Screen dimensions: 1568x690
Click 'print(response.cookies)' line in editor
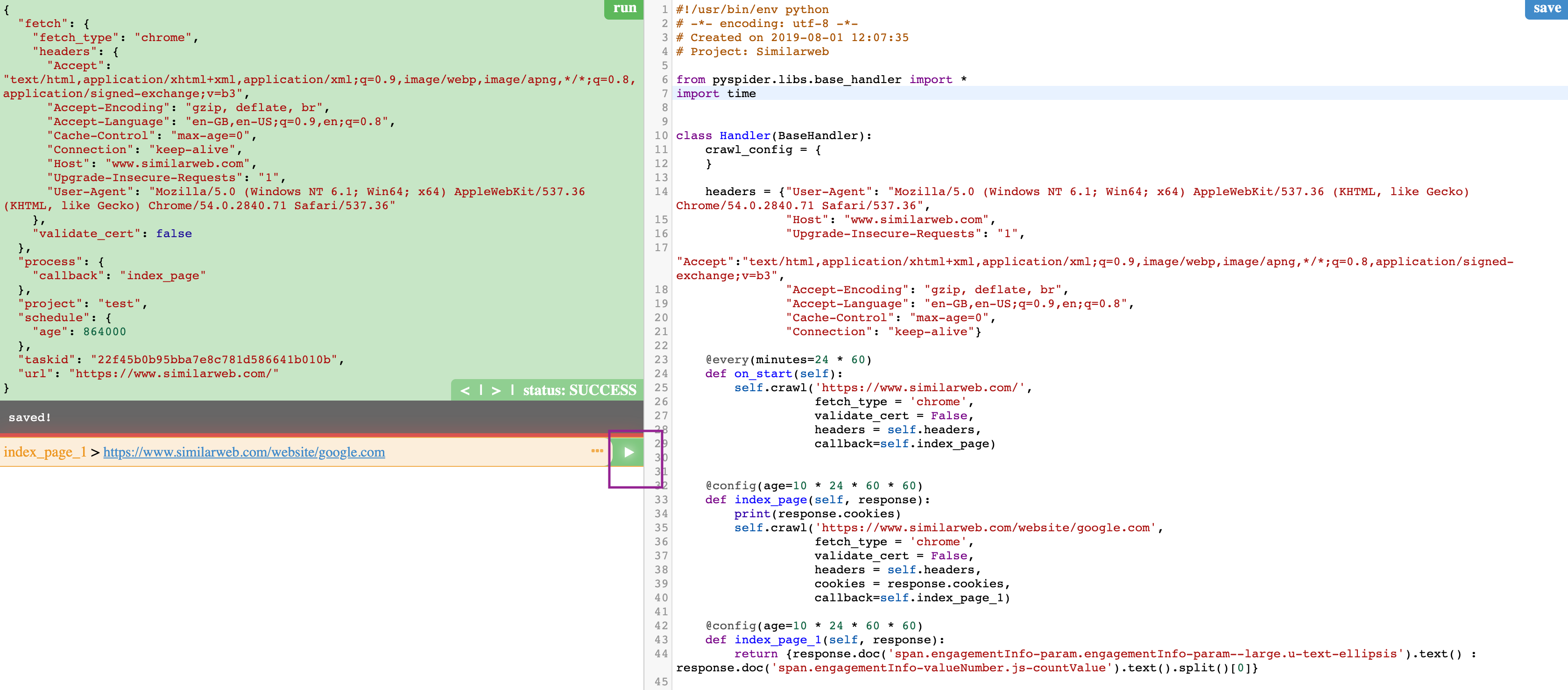(818, 514)
